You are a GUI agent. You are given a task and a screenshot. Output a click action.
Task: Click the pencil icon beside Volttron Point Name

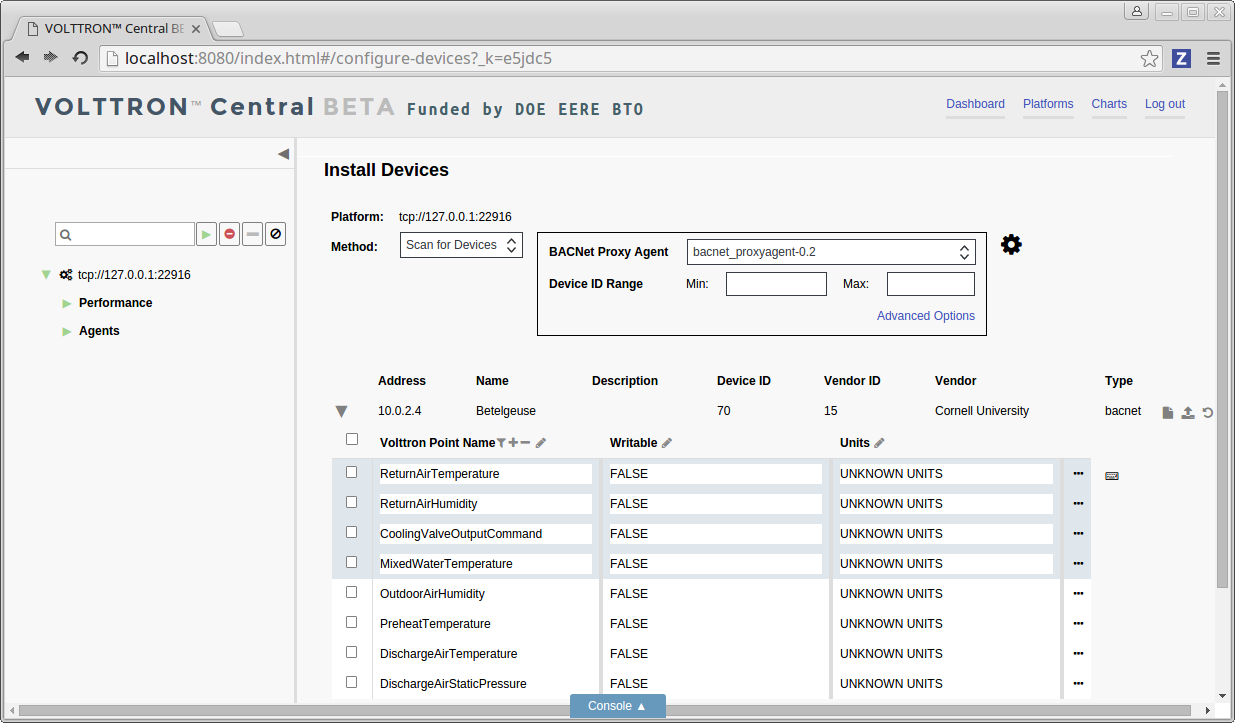(x=541, y=443)
